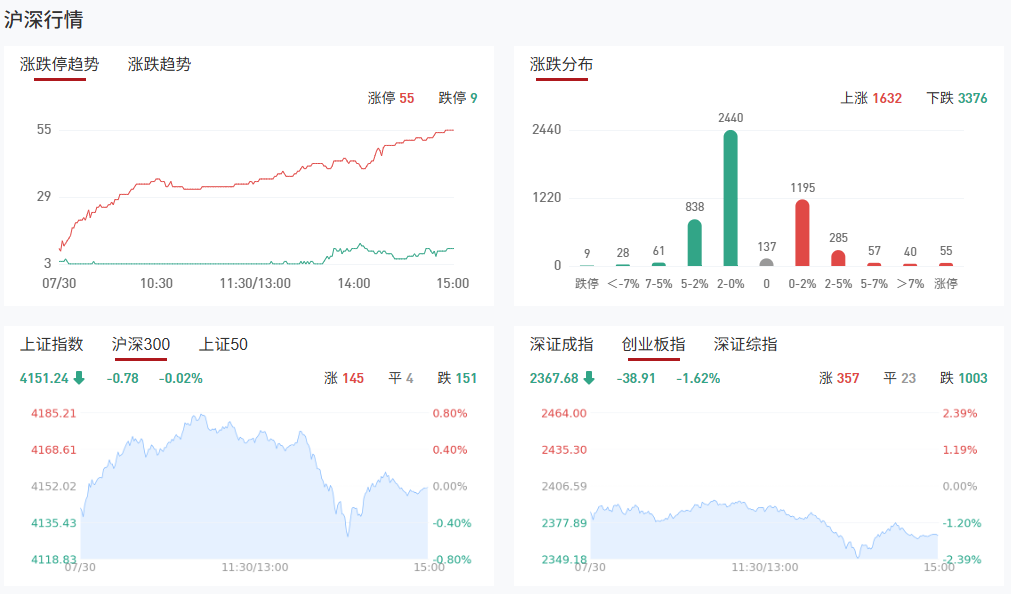Select the 创业板指 tab

[x=653, y=344]
